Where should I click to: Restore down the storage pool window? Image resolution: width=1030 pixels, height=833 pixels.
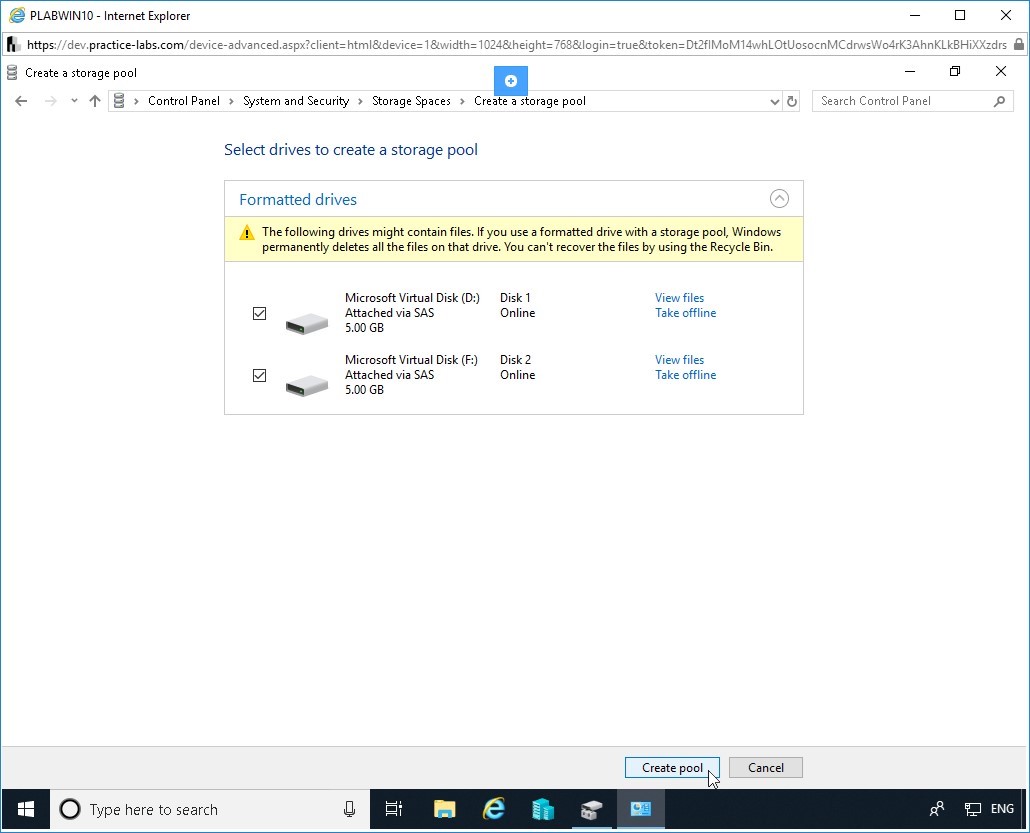[955, 72]
